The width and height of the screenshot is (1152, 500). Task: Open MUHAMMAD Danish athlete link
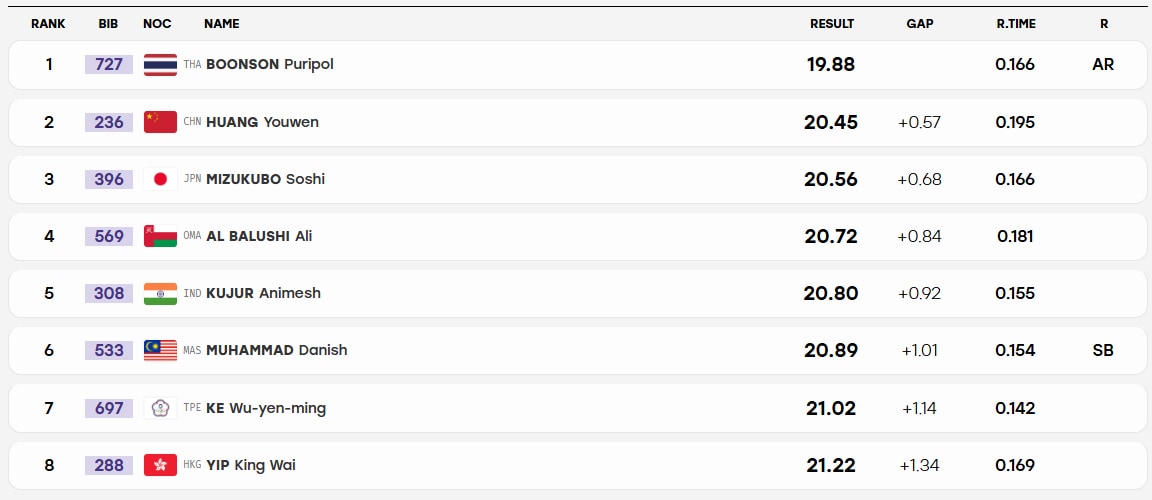(276, 350)
